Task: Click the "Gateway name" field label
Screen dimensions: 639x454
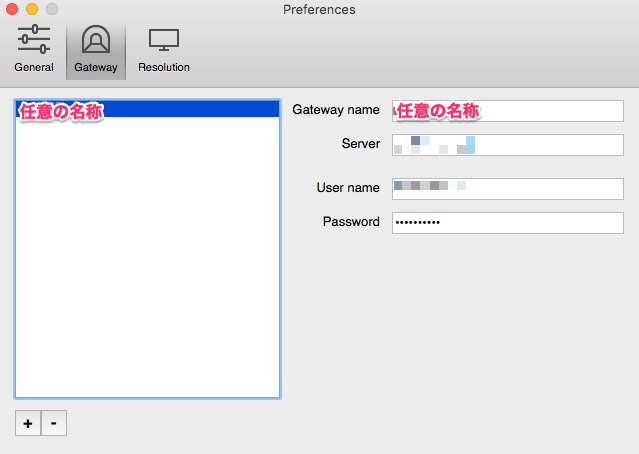Action: click(335, 110)
